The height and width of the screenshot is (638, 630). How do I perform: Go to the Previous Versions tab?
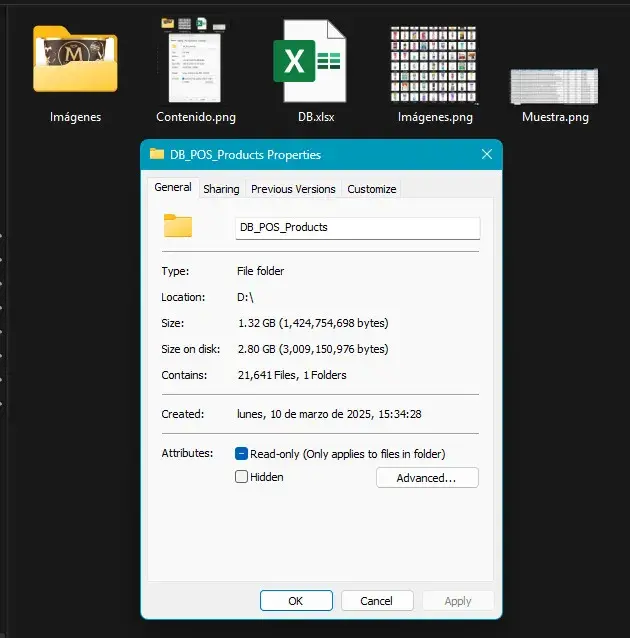293,189
